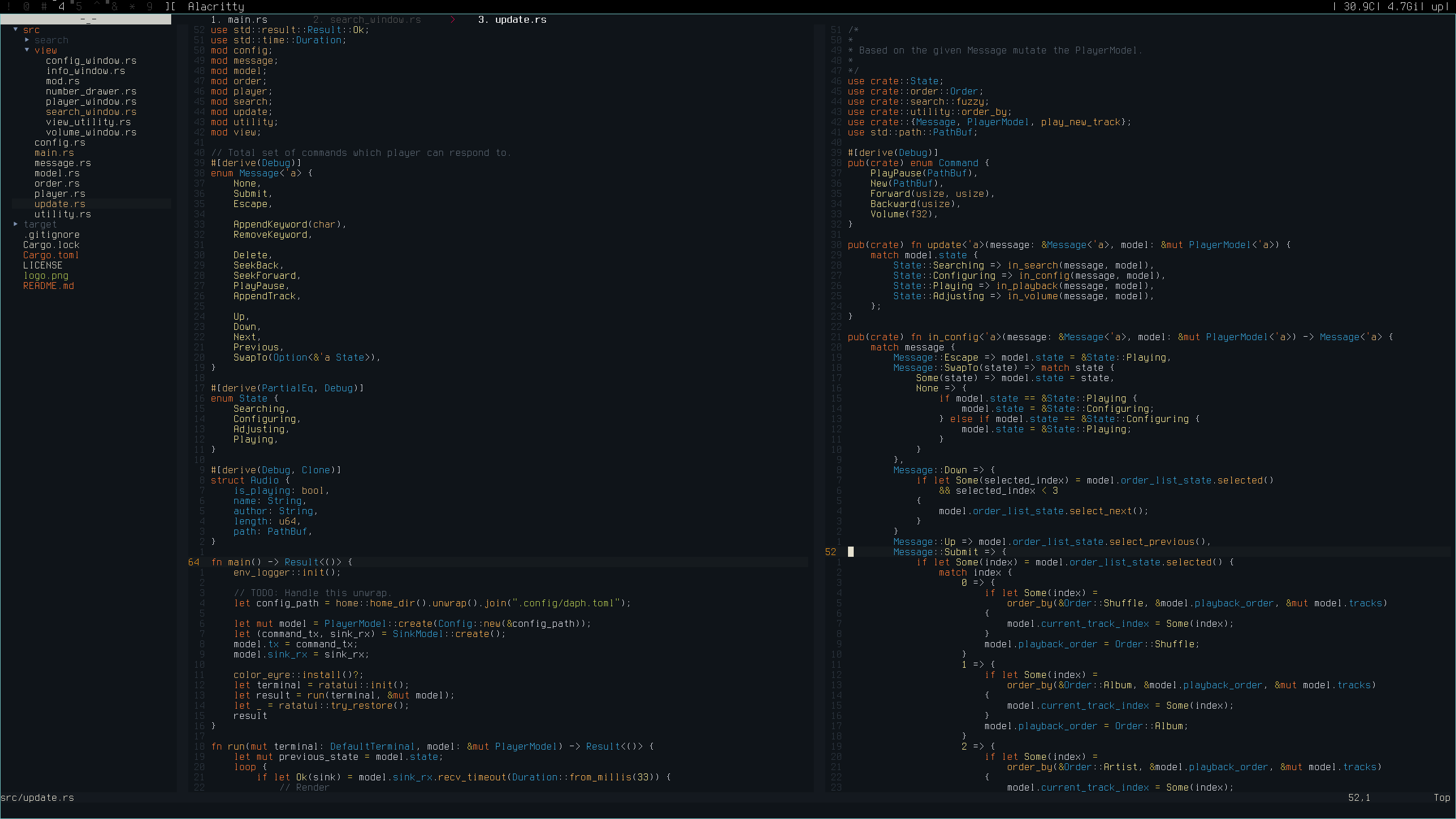Open README.md from the file tree

coord(48,286)
